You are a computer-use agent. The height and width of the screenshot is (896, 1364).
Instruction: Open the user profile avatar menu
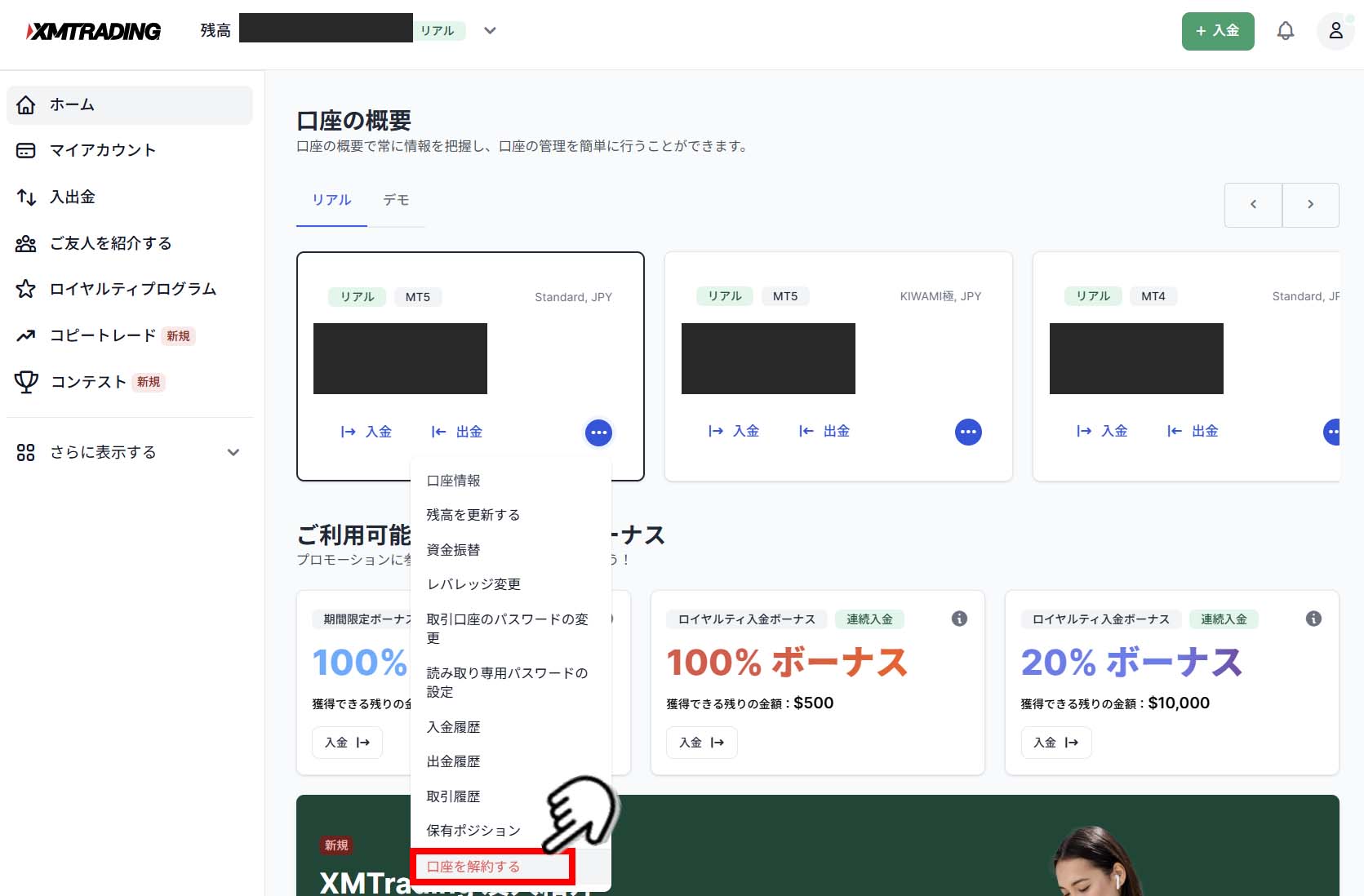1335,31
